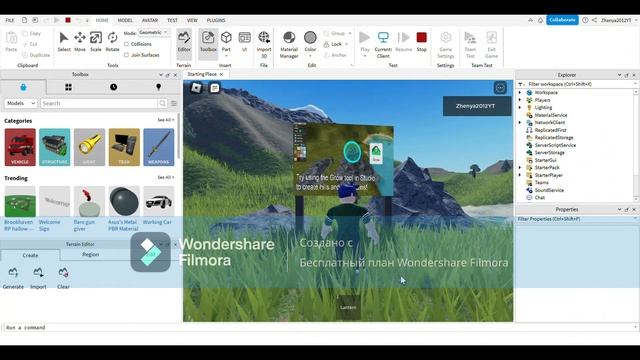Switch to the AVATAR ribbon tab
Screen dimensions: 640x360
(150, 20)
